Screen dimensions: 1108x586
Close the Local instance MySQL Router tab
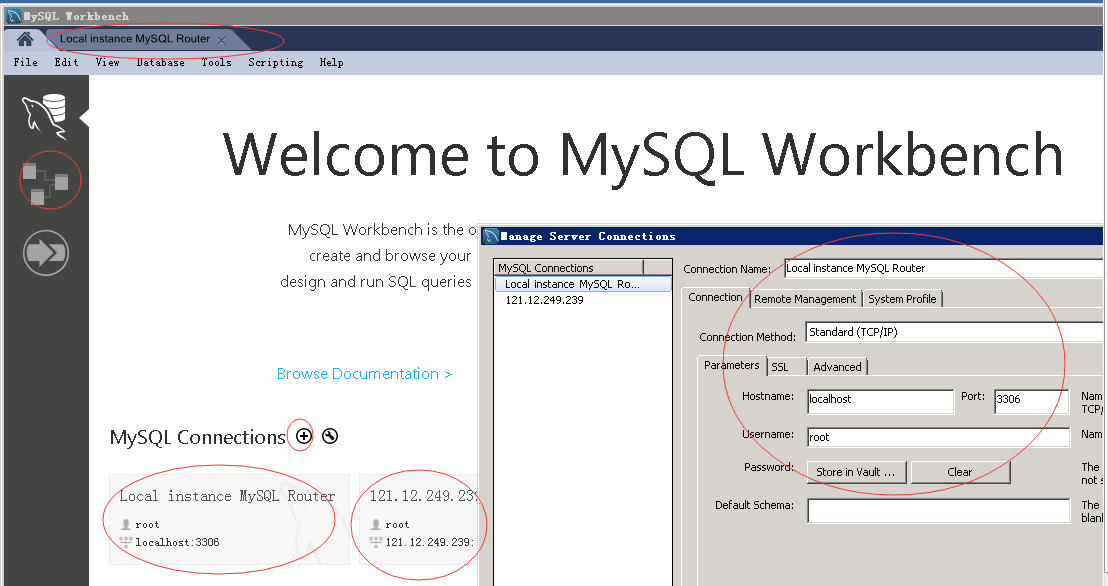(x=221, y=40)
